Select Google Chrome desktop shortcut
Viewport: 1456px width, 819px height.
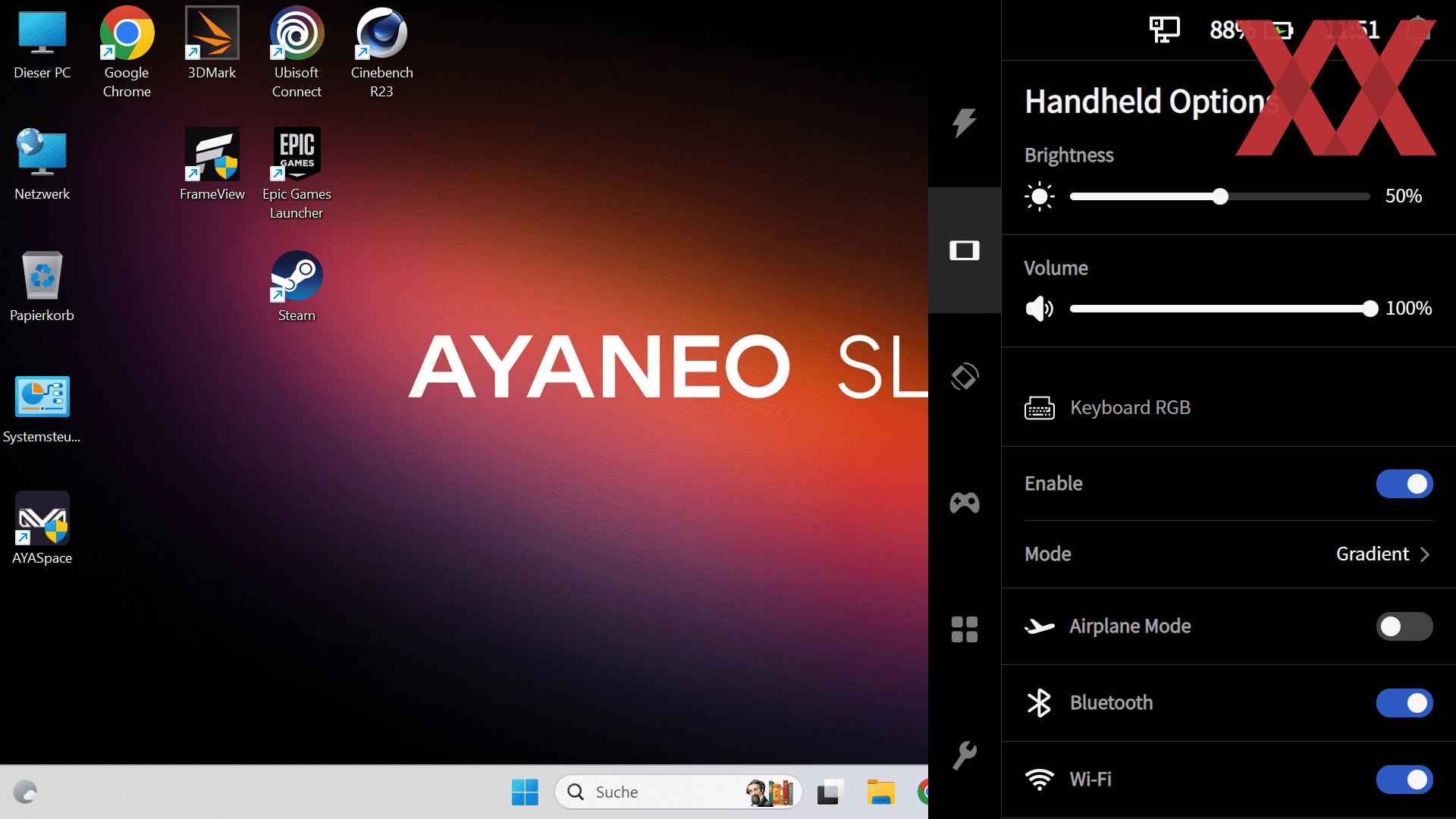click(x=127, y=53)
